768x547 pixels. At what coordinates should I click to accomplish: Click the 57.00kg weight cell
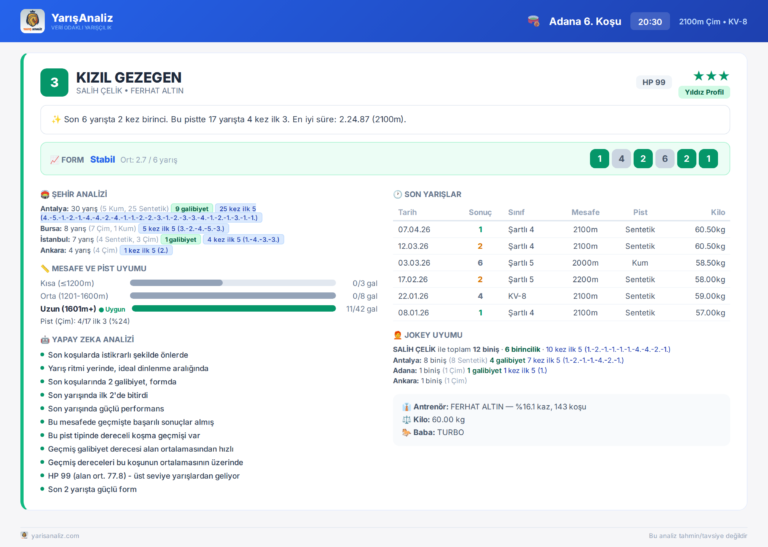(710, 313)
